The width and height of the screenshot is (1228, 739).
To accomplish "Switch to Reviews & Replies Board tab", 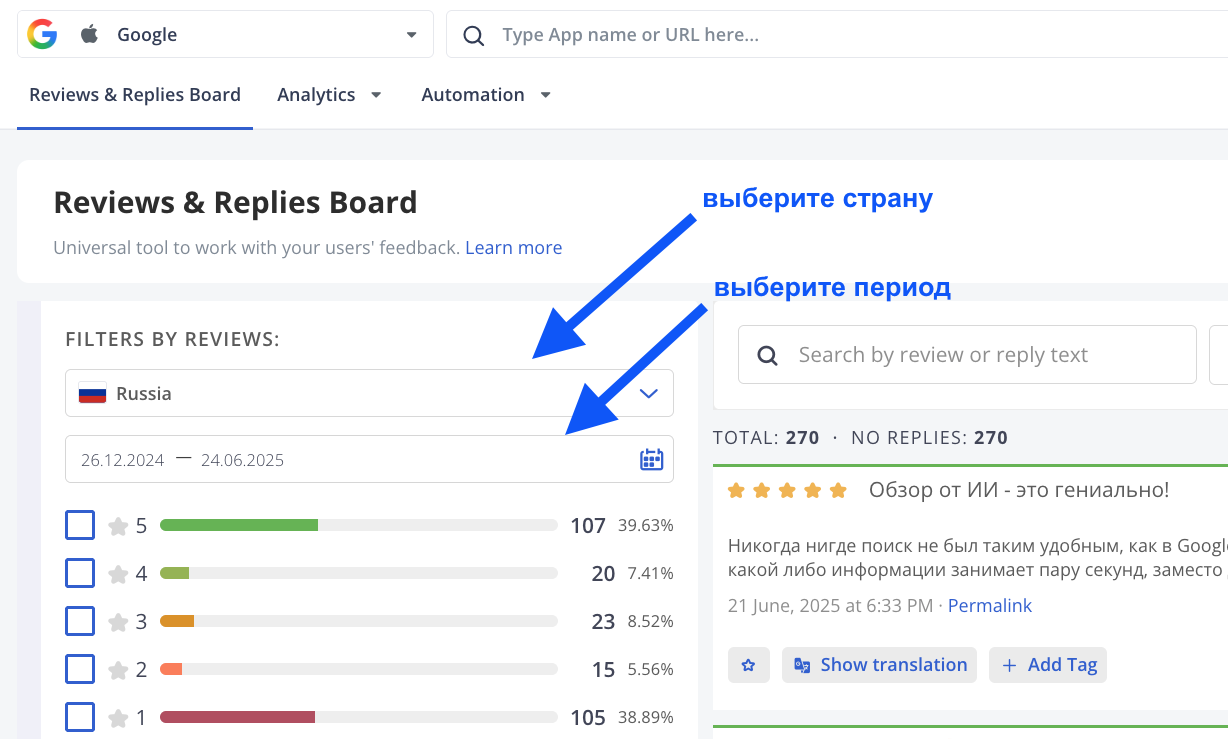I will coord(135,95).
